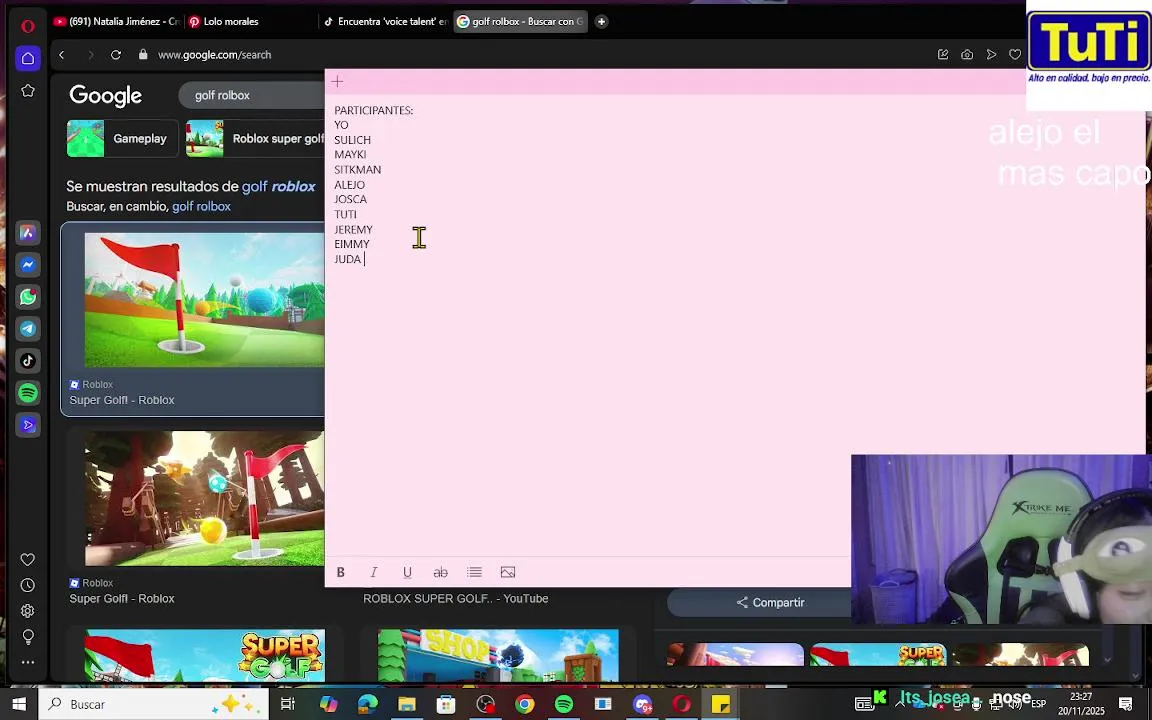Open the forest Super Golf thumbnail
The image size is (1152, 720).
coord(204,499)
